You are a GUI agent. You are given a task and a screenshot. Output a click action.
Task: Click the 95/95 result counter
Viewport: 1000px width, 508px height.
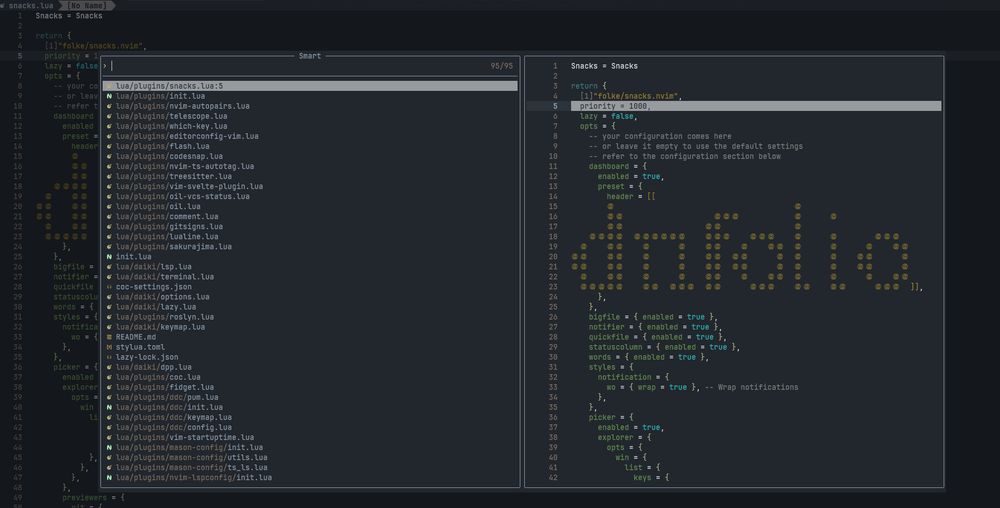tap(501, 66)
